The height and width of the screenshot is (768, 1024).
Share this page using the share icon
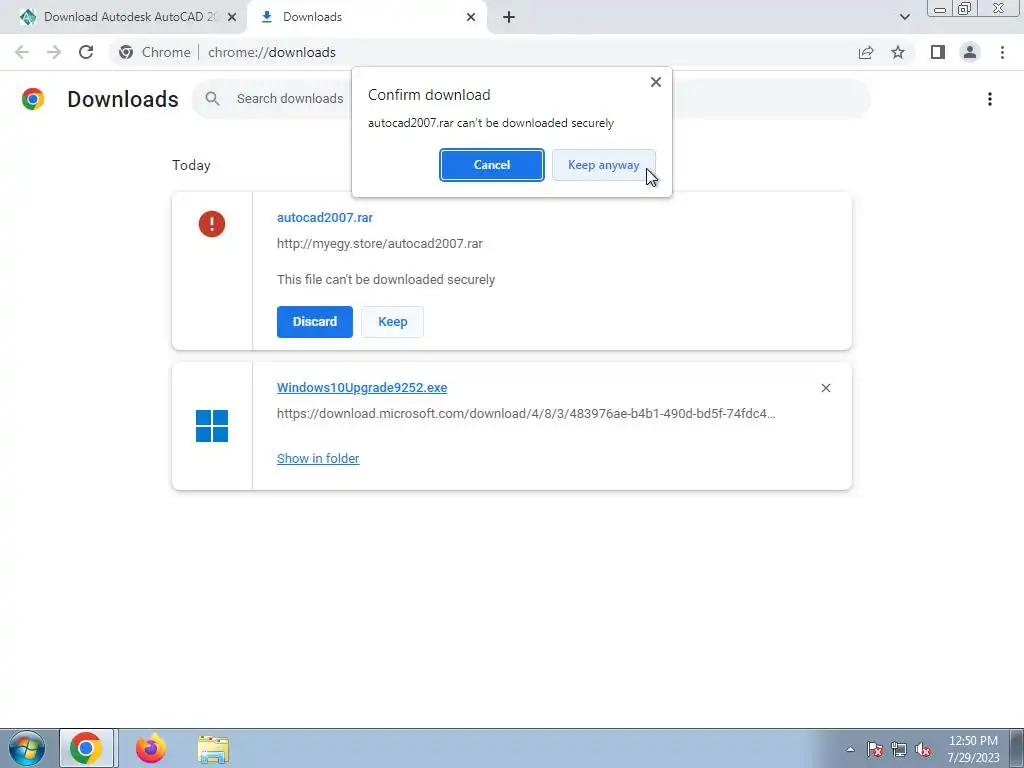[866, 52]
